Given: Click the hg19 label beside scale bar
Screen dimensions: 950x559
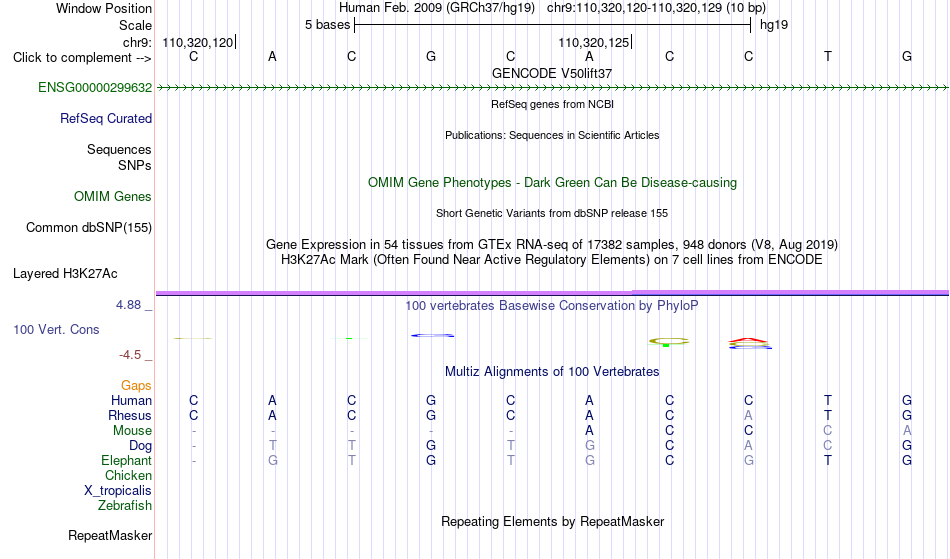Looking at the screenshot, I should (774, 25).
